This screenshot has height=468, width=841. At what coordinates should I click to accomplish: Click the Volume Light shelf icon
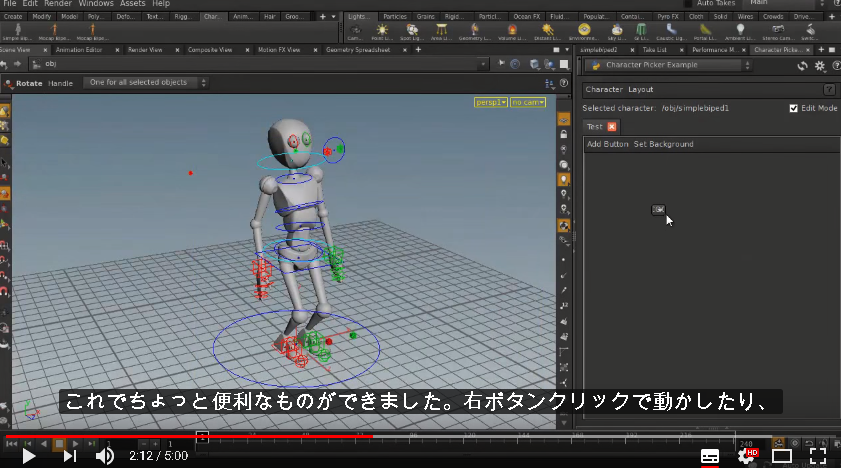click(512, 32)
